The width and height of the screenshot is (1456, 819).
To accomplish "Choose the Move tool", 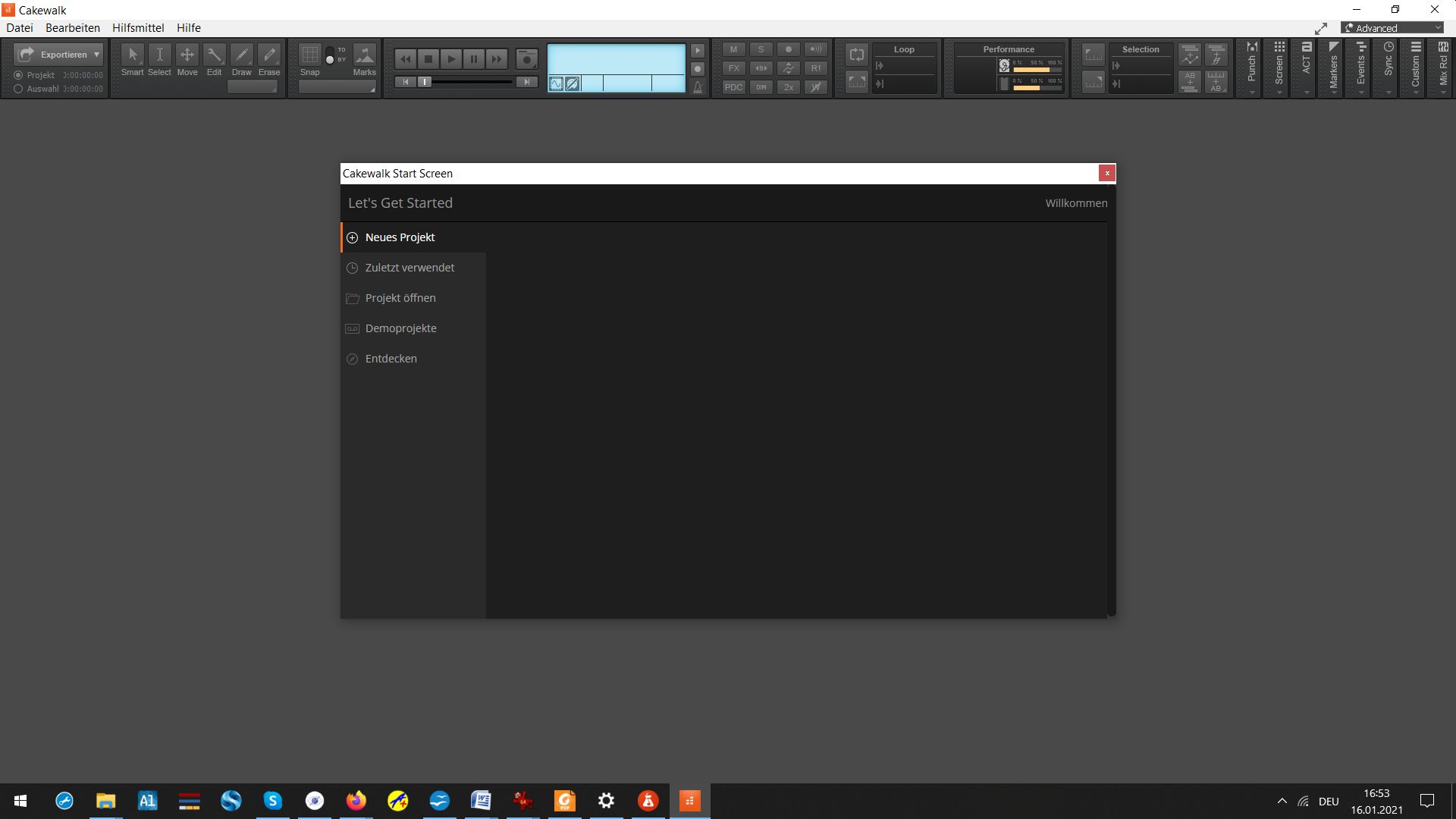I will (187, 55).
